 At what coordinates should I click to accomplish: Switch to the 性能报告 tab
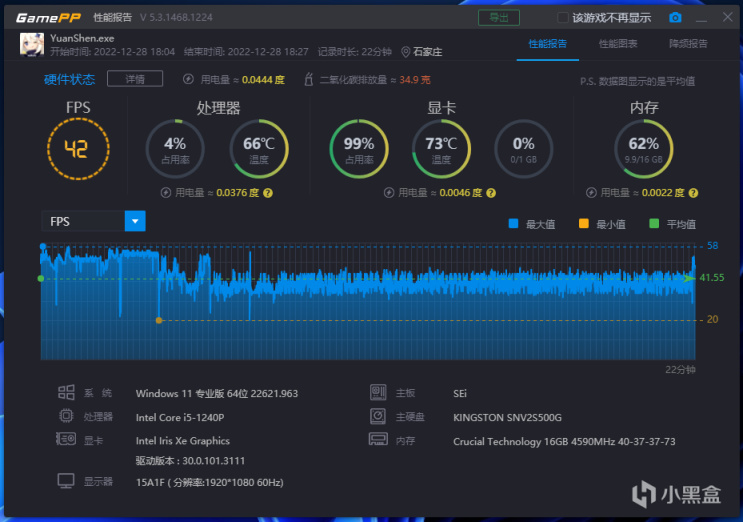click(x=548, y=44)
